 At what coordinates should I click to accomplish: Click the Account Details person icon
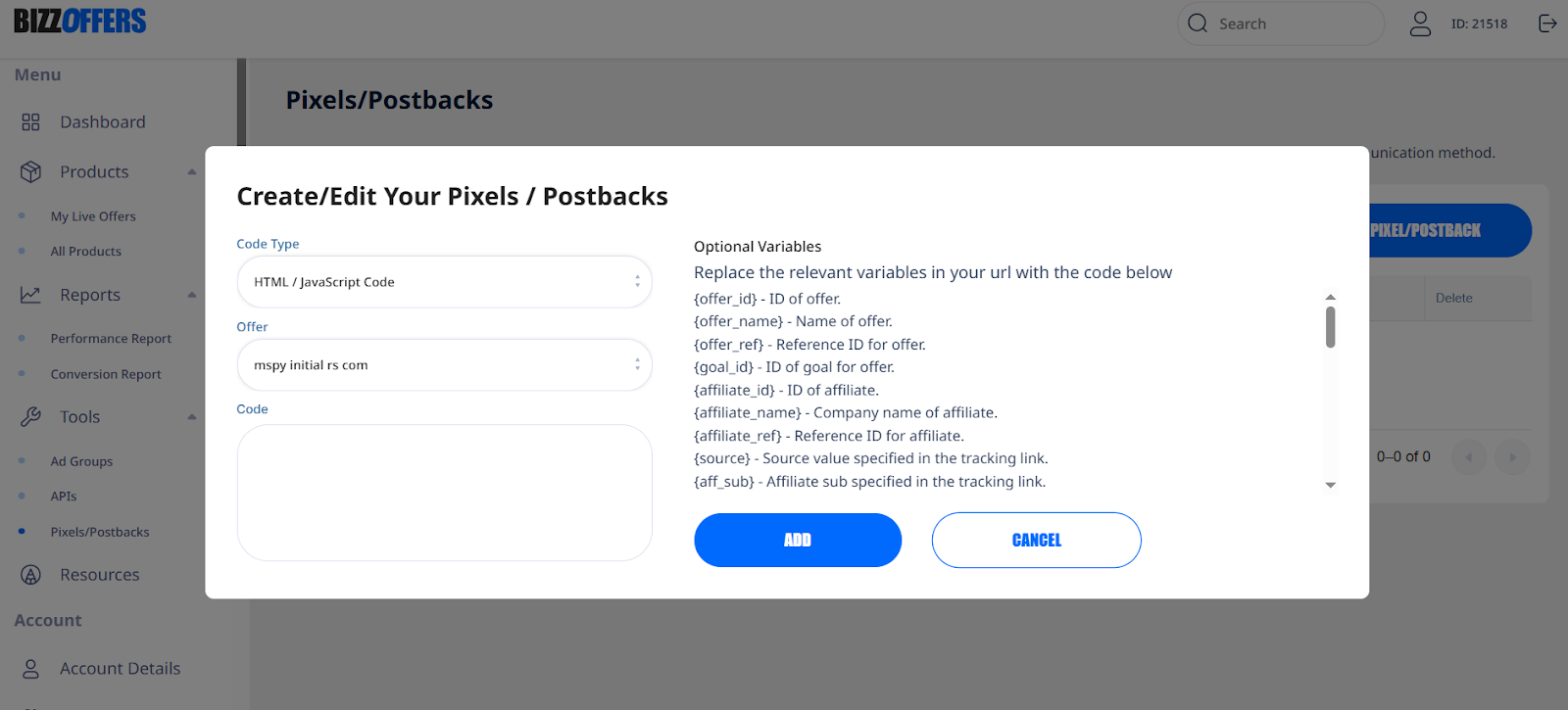coord(30,669)
